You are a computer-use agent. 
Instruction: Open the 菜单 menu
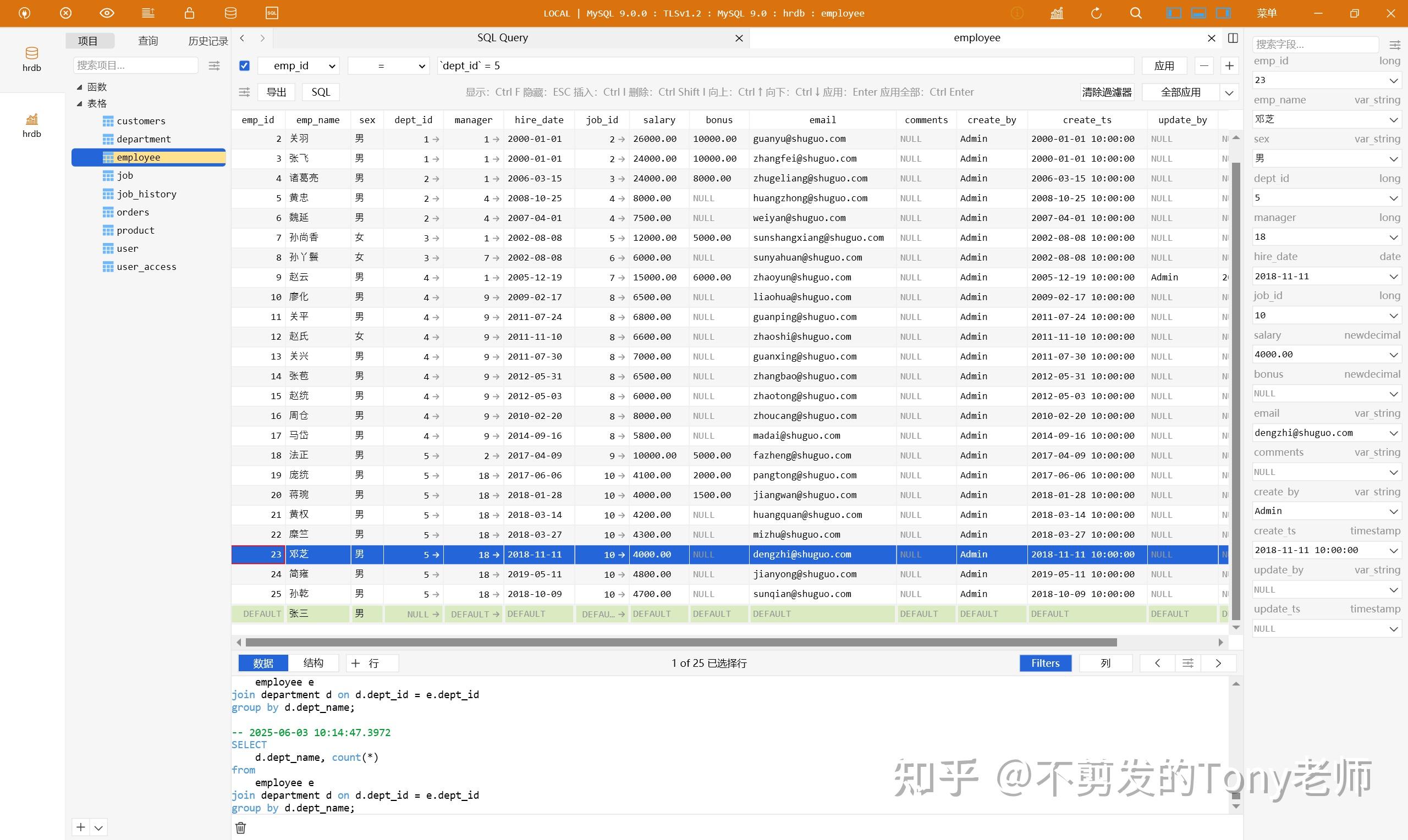coord(1268,13)
